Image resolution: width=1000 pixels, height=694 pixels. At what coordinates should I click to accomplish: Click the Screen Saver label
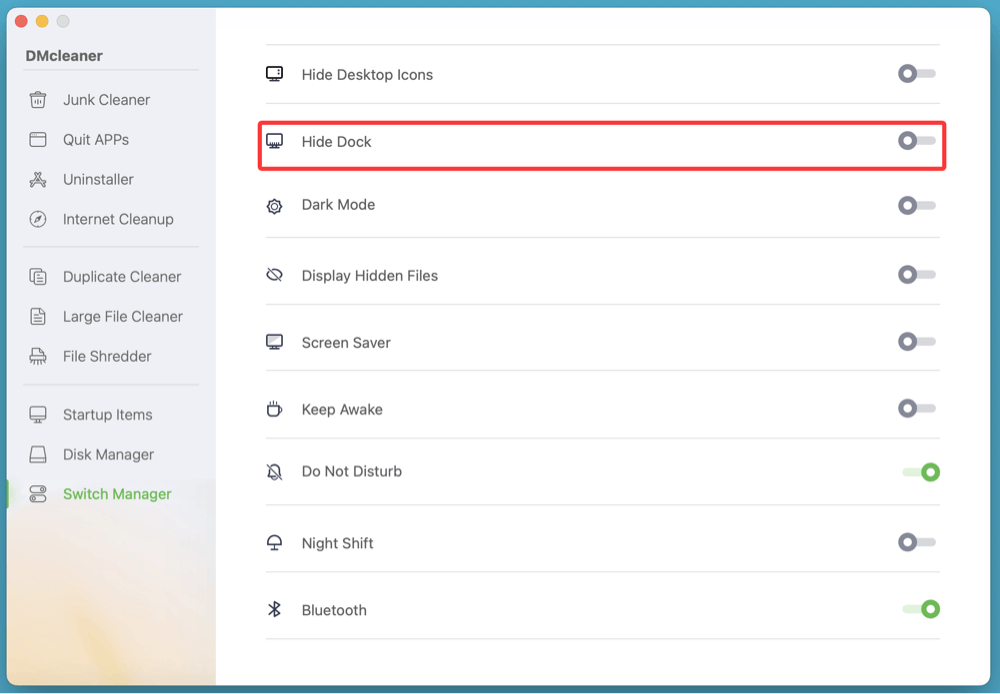tap(346, 343)
